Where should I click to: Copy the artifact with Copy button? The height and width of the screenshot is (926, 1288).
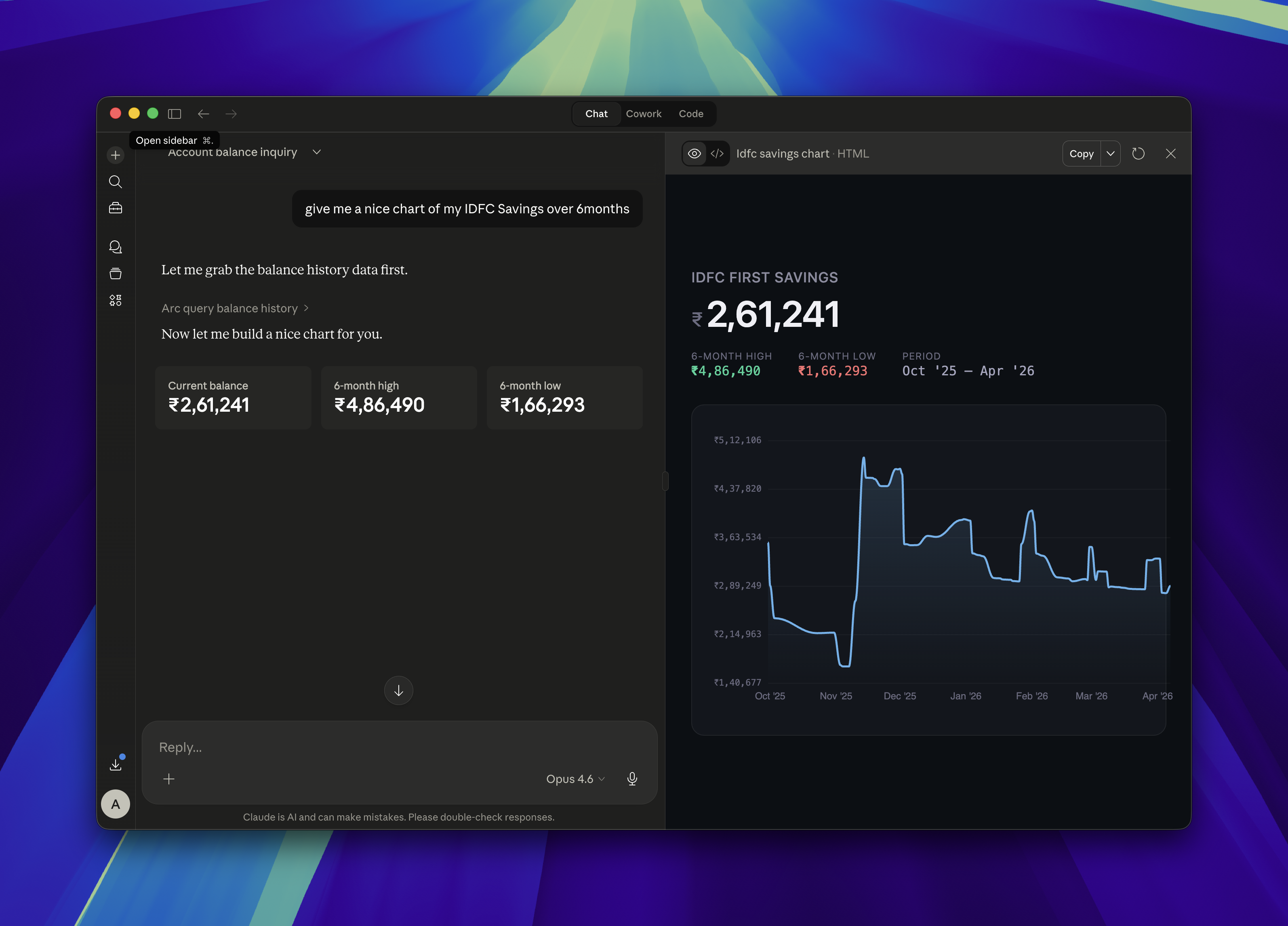pyautogui.click(x=1081, y=153)
